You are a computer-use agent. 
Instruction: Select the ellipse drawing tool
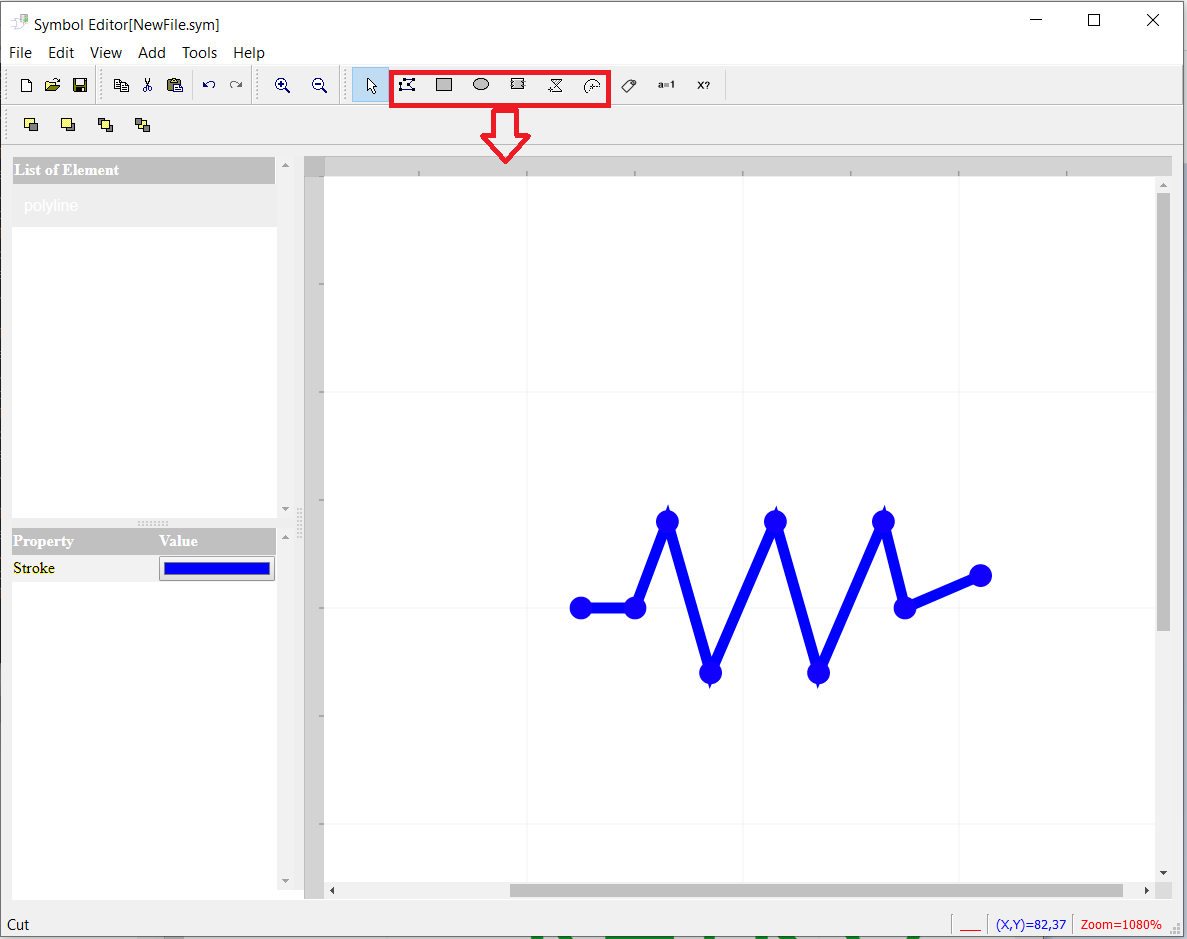[x=481, y=85]
